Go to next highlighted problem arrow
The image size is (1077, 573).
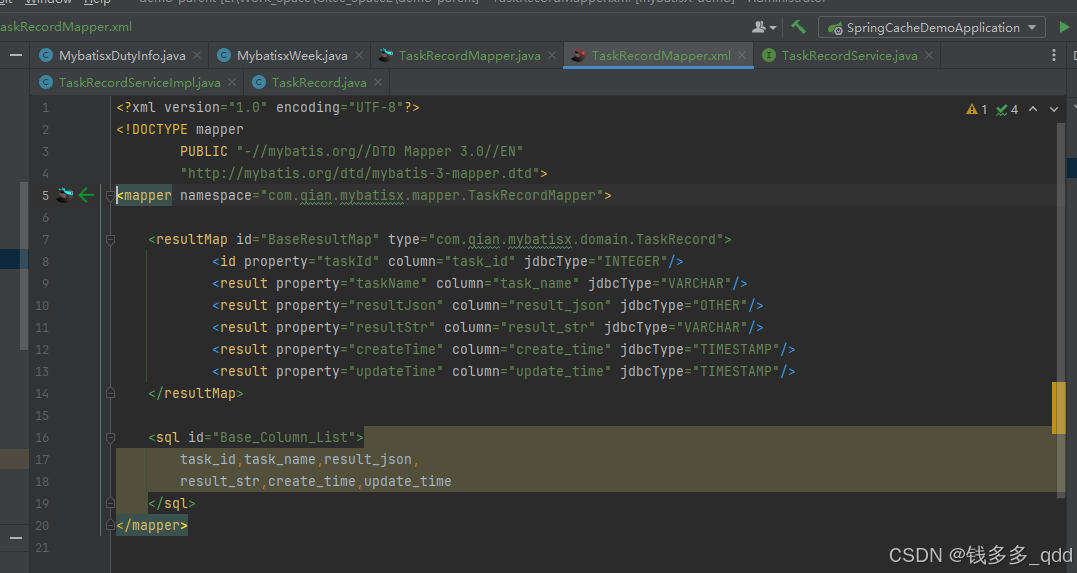(x=1054, y=109)
